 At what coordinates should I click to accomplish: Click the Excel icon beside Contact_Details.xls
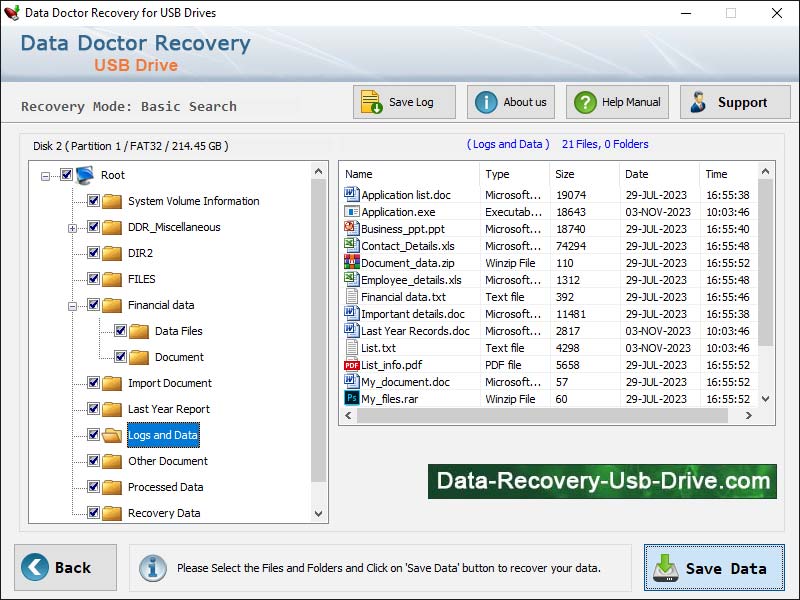352,246
